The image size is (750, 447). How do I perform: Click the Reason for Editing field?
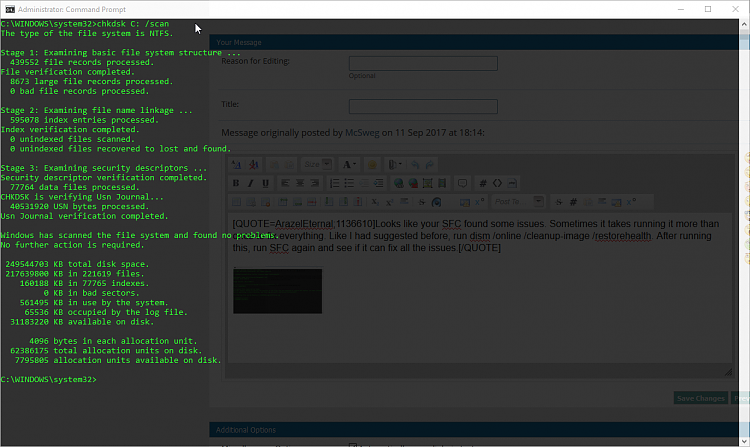423,63
